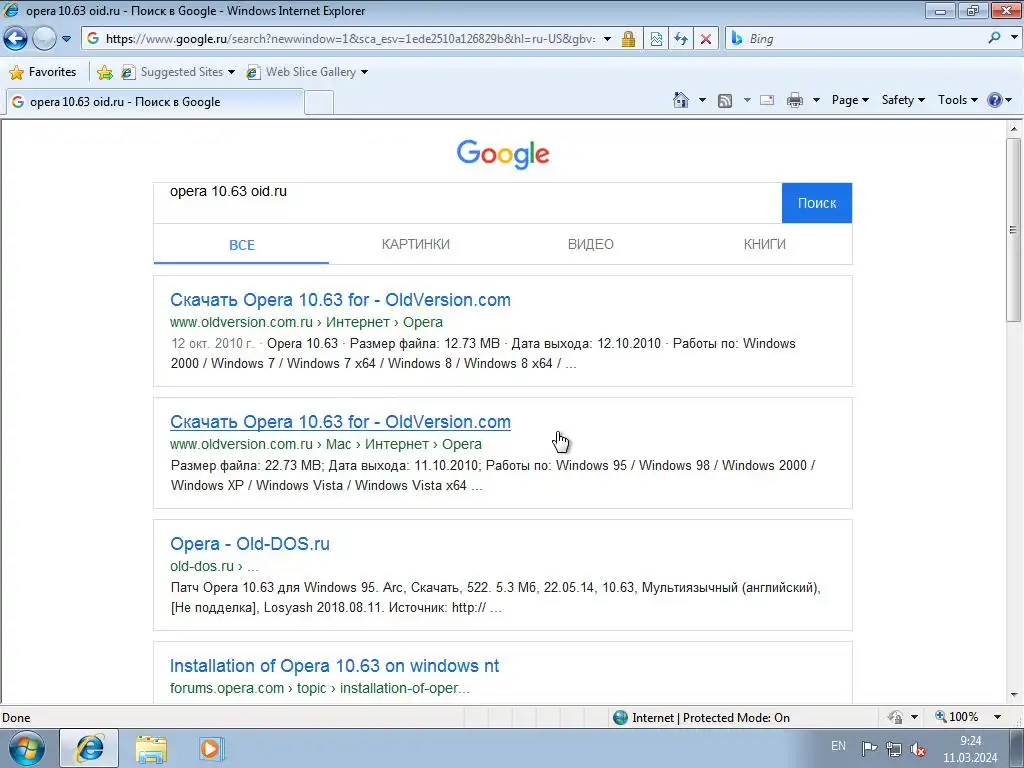Expand the address bar autocomplete dropdown arrow

coord(607,39)
